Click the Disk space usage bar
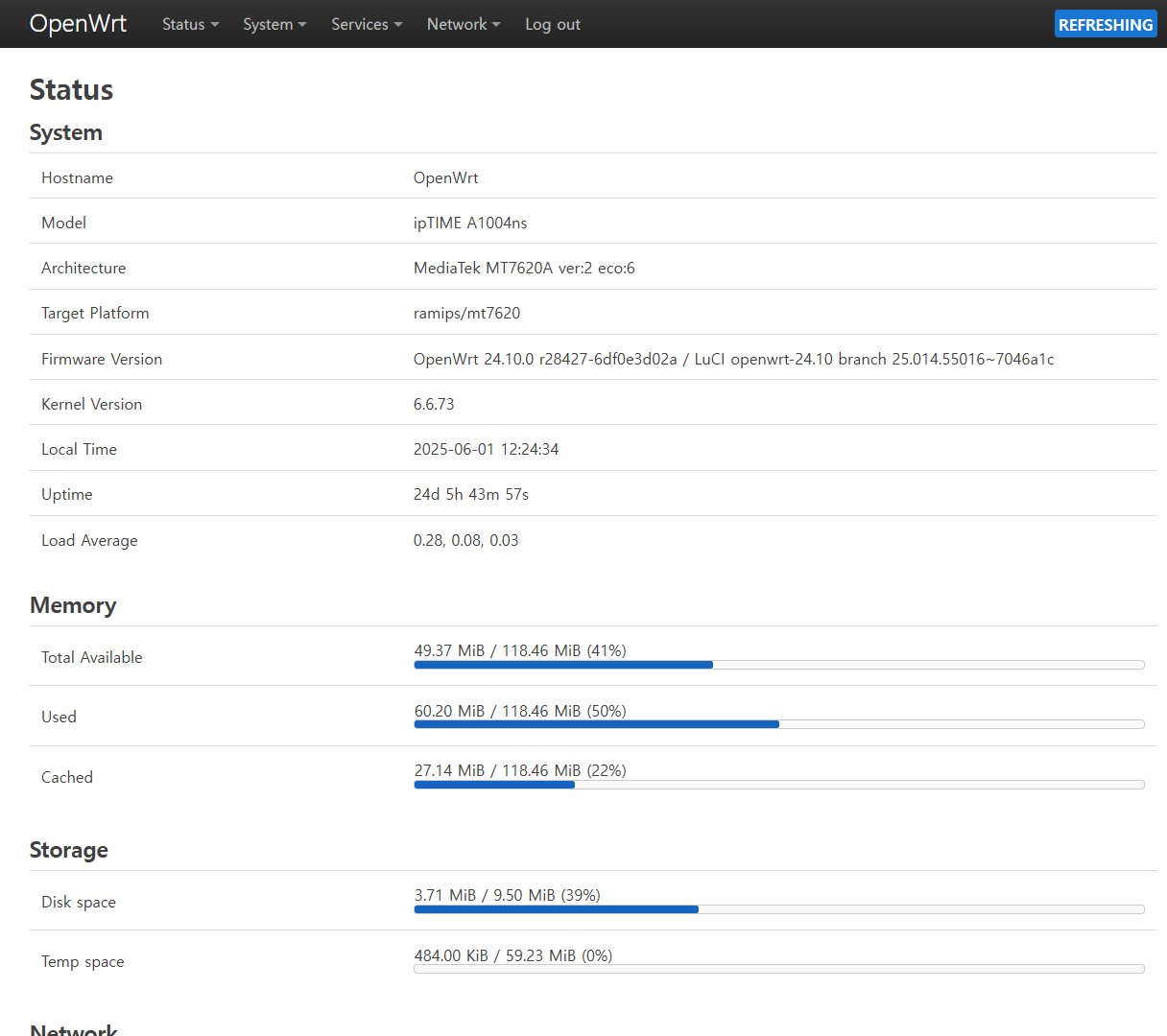1167x1036 pixels. [x=778, y=908]
